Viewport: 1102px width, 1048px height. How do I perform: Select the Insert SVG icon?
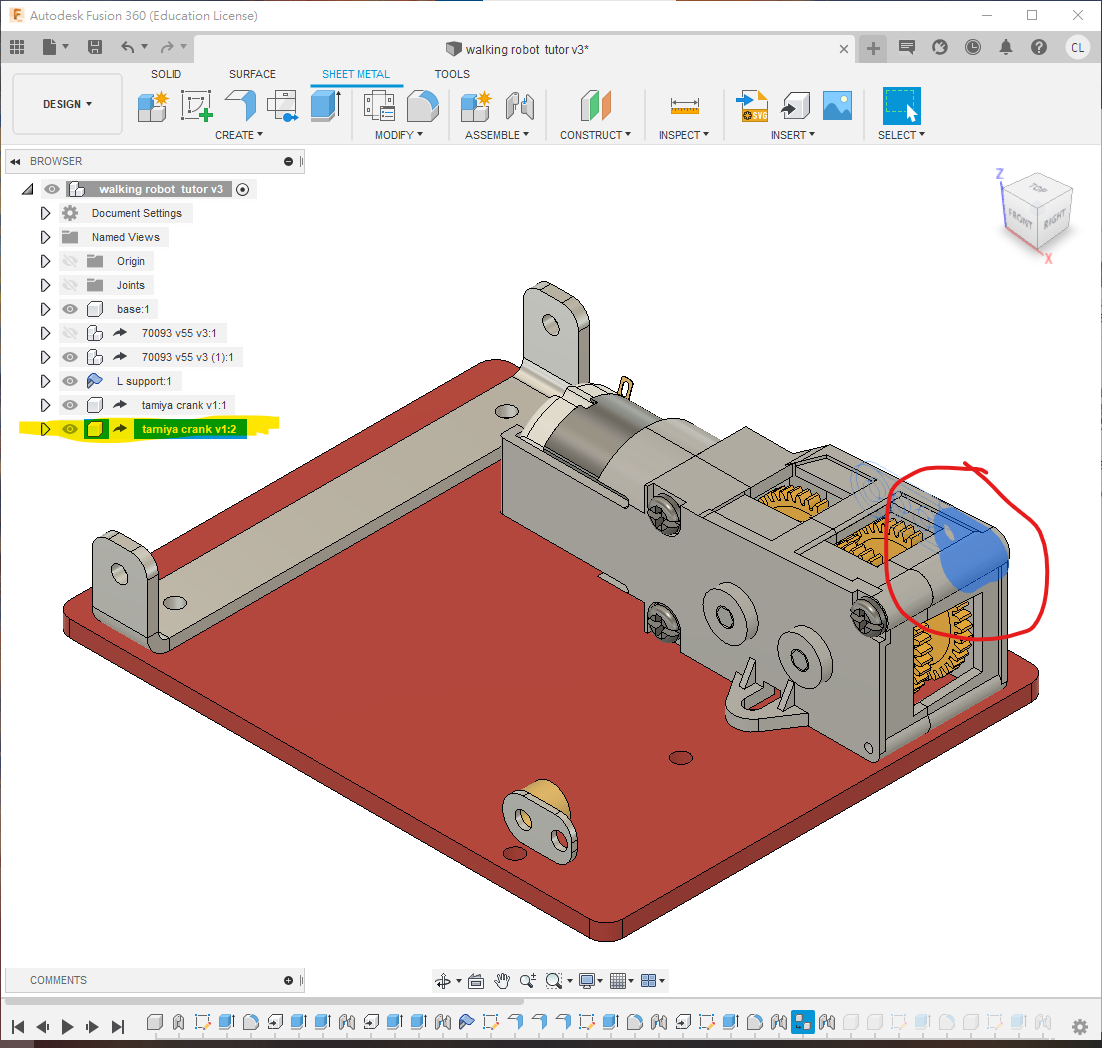[751, 104]
